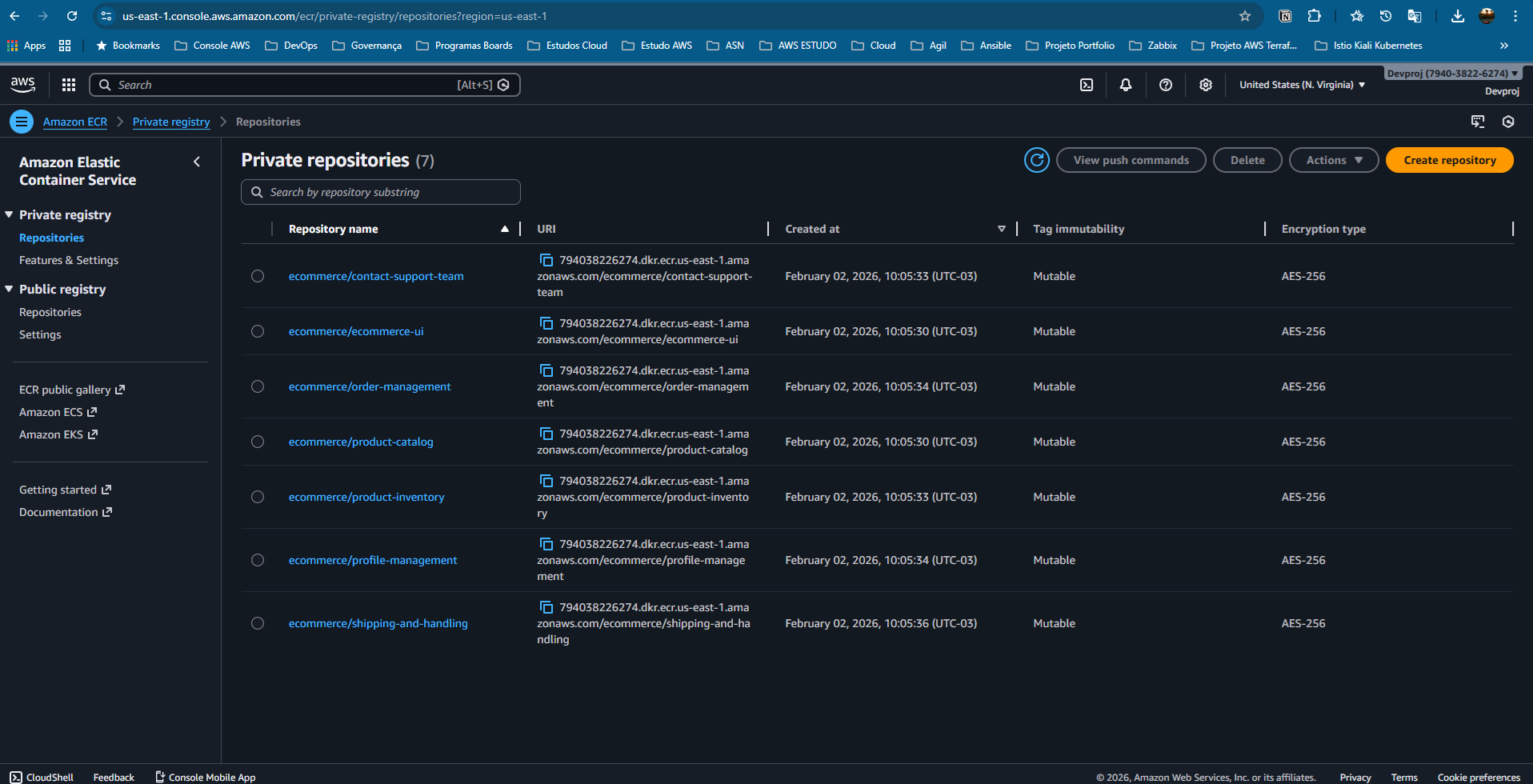Open the ecommerce/profile-management repository link
The image size is (1533, 784).
373,560
